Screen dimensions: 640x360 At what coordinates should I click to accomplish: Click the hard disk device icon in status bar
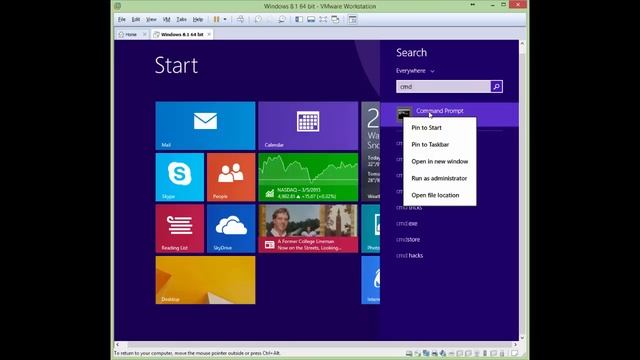(409, 353)
